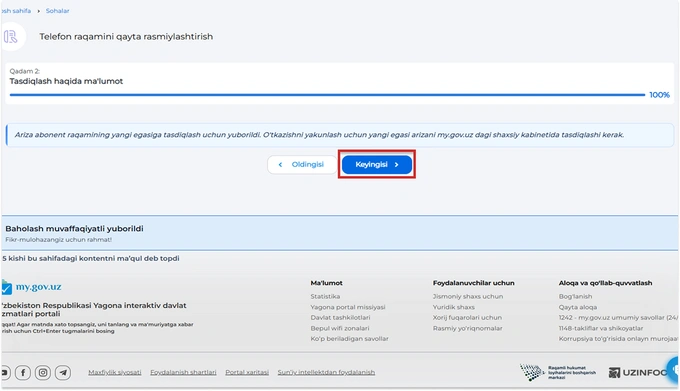
Task: Open Ko'p beriladigan savollar link
Action: 350,339
